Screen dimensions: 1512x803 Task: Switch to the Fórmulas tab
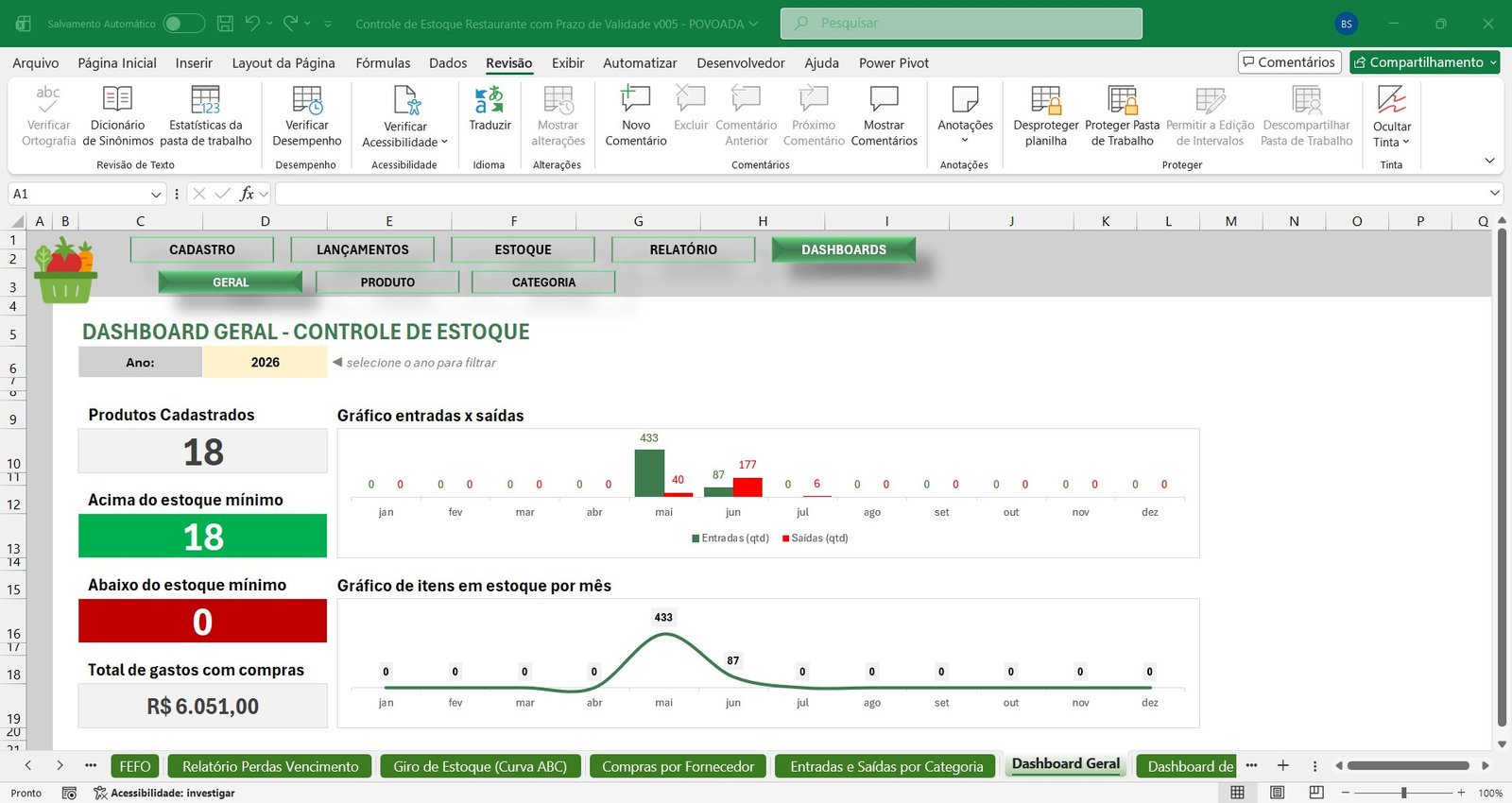383,62
